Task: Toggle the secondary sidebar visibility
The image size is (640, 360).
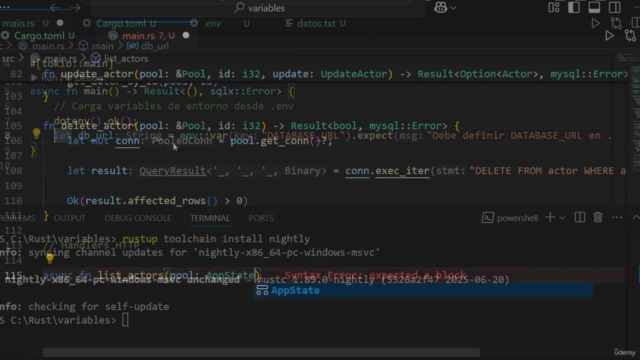Action: coord(615,7)
